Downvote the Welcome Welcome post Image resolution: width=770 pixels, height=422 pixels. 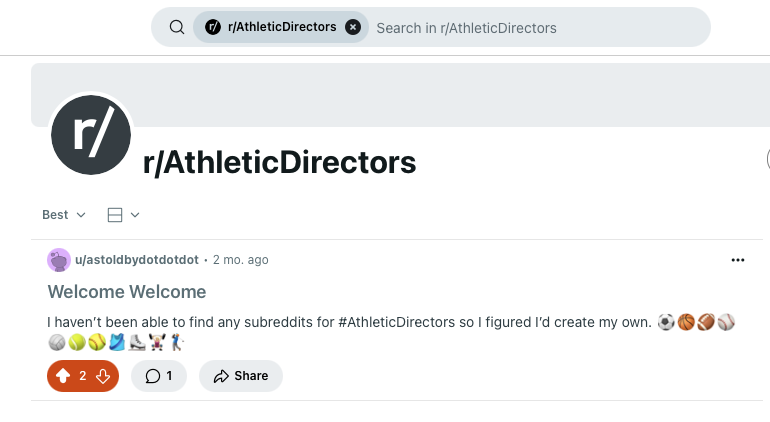(x=103, y=376)
